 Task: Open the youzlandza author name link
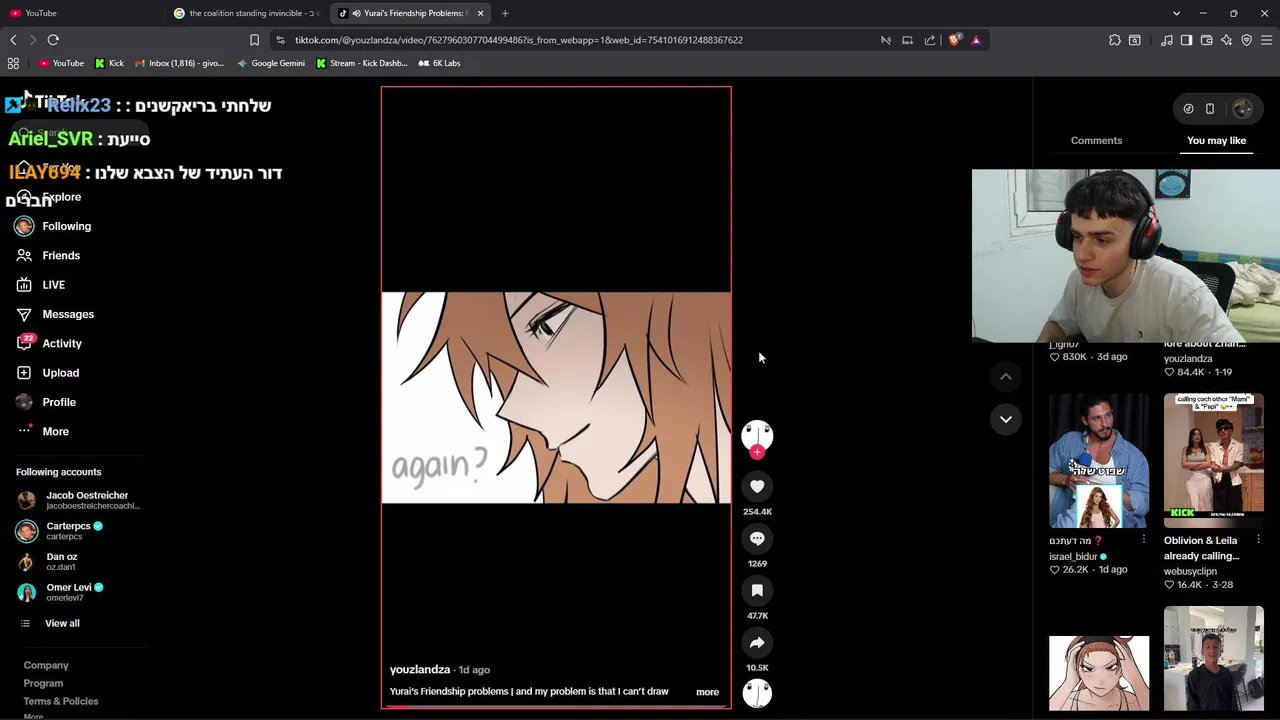[x=420, y=670]
